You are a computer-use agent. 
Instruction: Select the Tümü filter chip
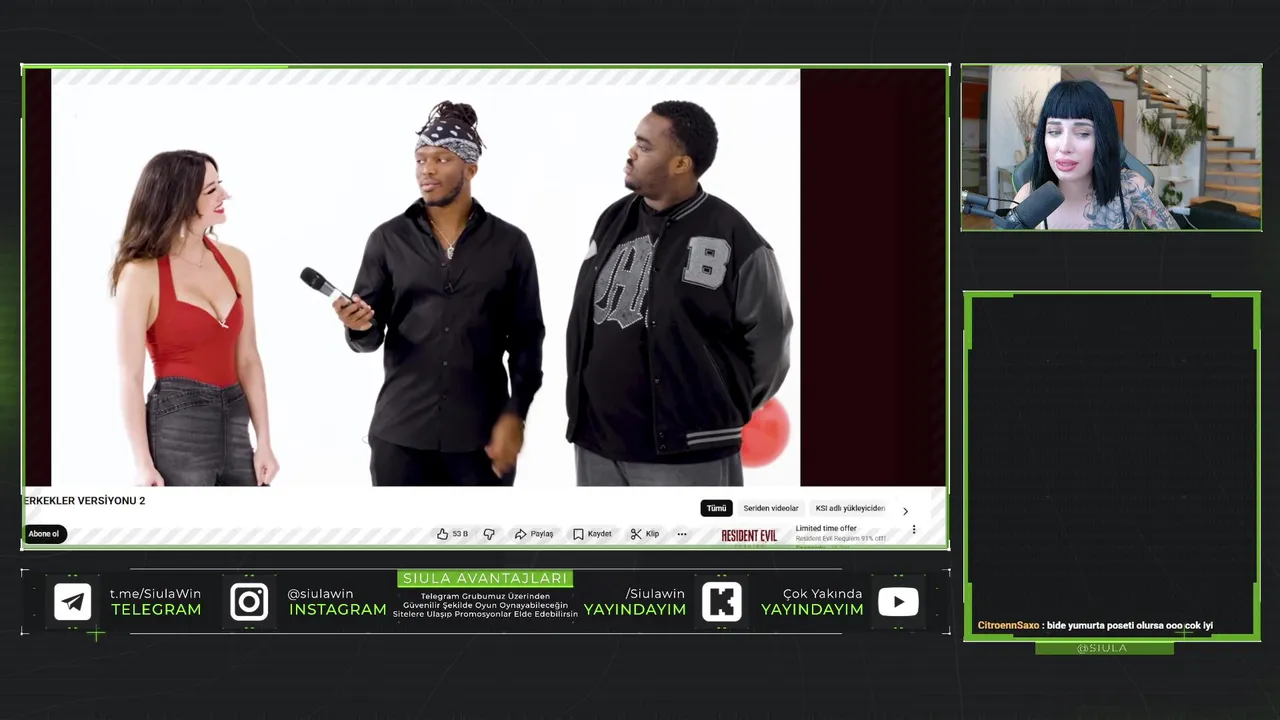tap(717, 508)
